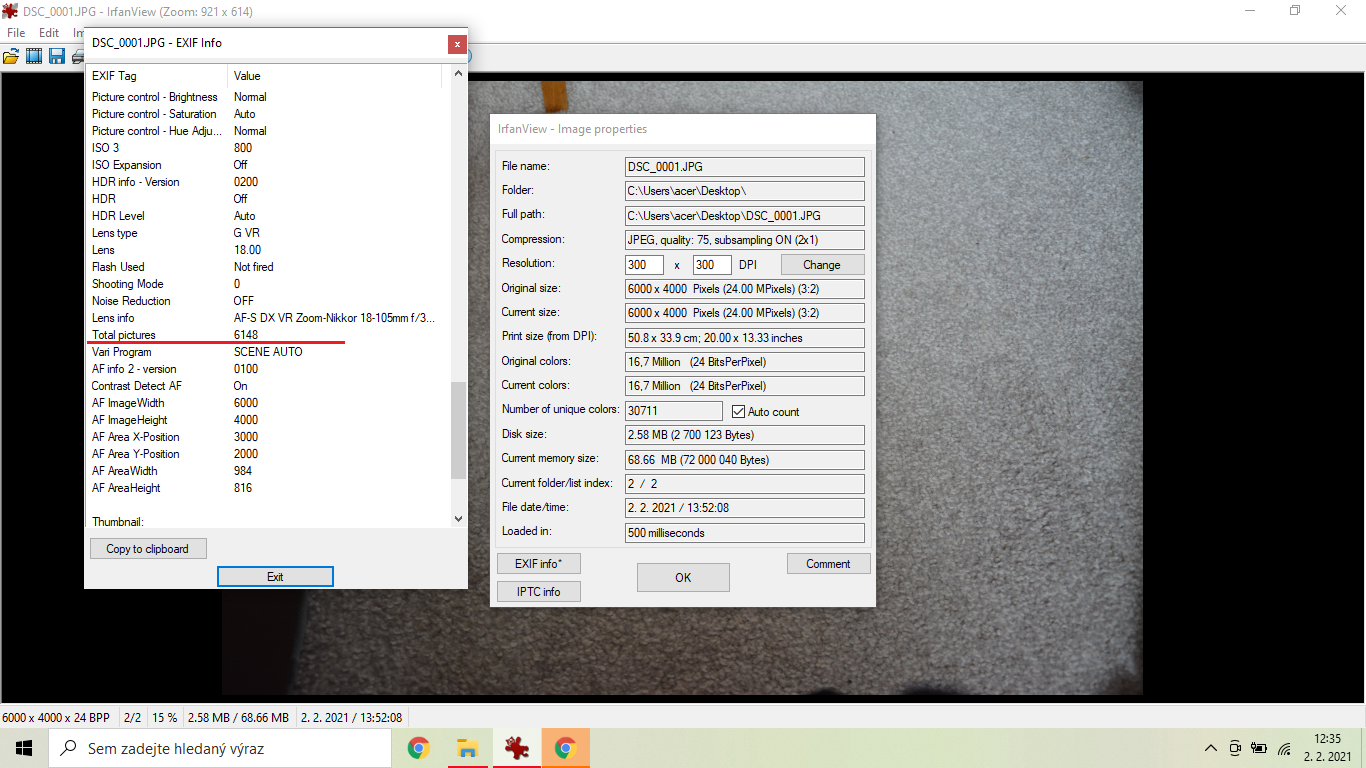Select the AF AreaHeight row
The image size is (1366, 768).
point(268,488)
